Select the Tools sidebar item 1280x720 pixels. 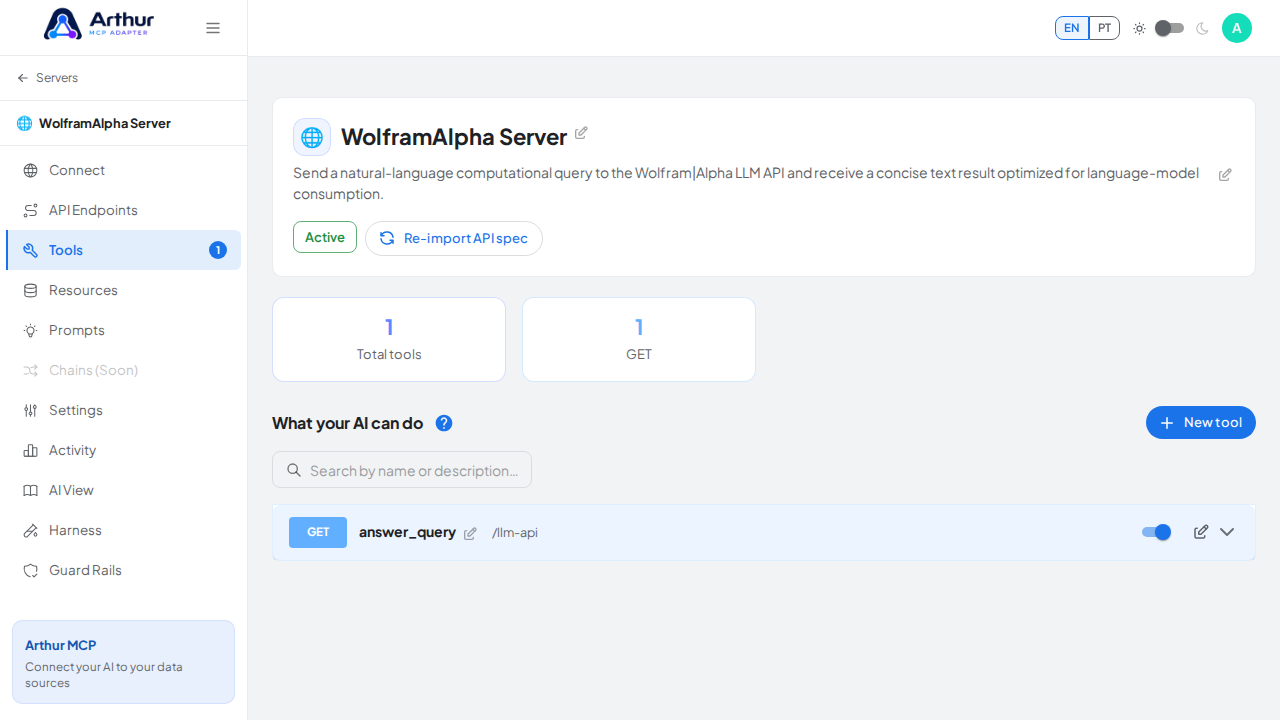(123, 250)
